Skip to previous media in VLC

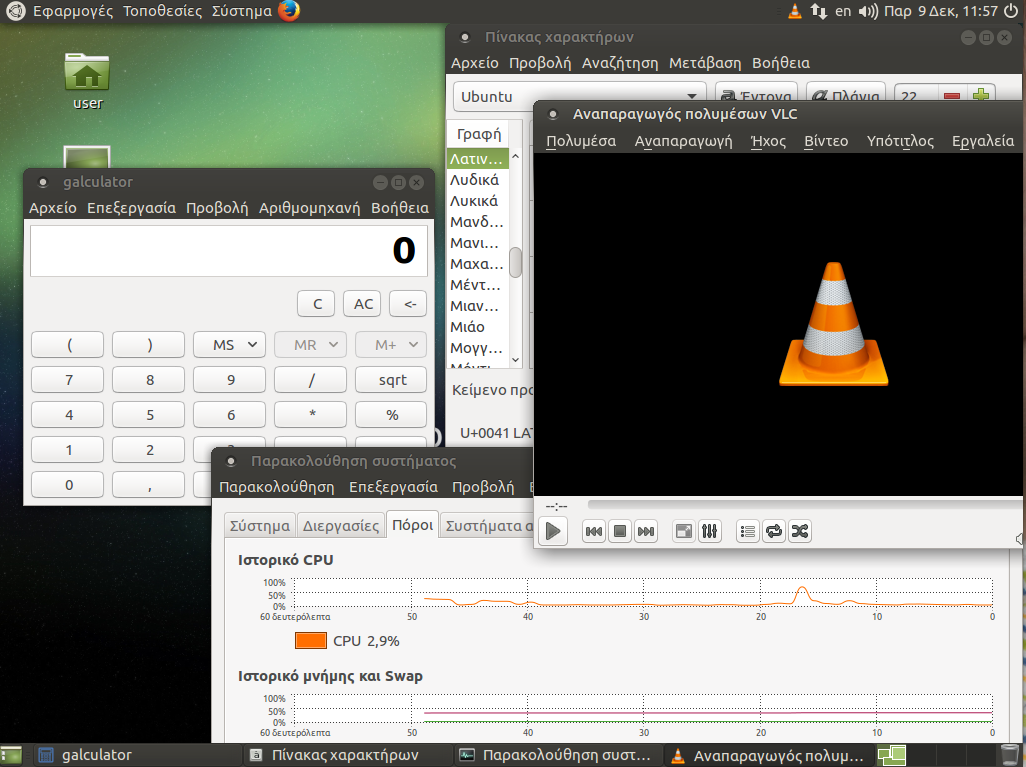pos(594,532)
